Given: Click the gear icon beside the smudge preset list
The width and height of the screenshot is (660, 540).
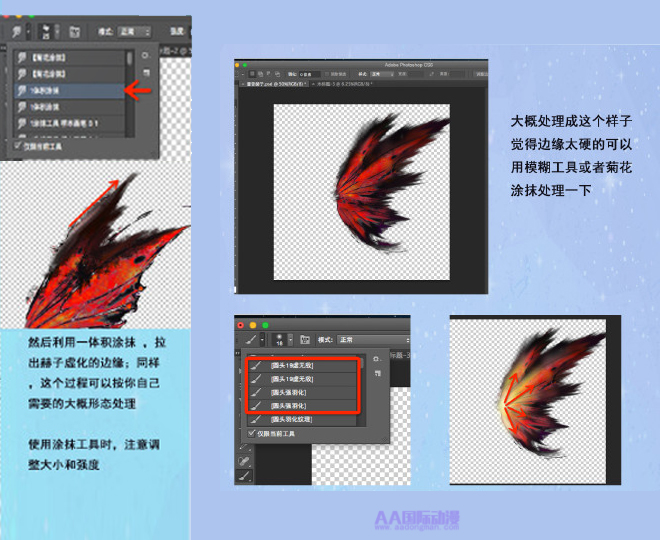Looking at the screenshot, I should (146, 56).
